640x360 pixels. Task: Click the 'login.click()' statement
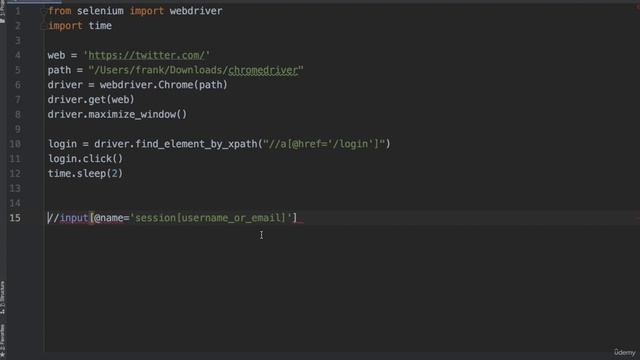coord(85,159)
